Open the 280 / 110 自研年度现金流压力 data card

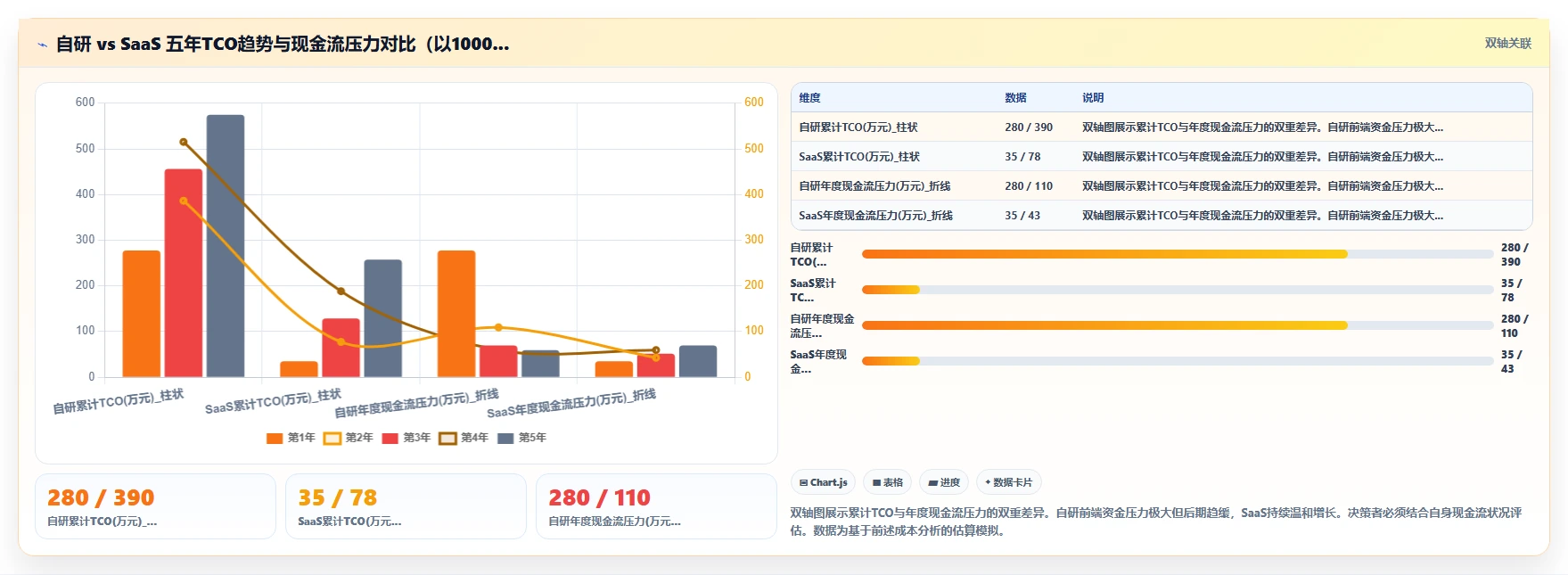pyautogui.click(x=656, y=506)
